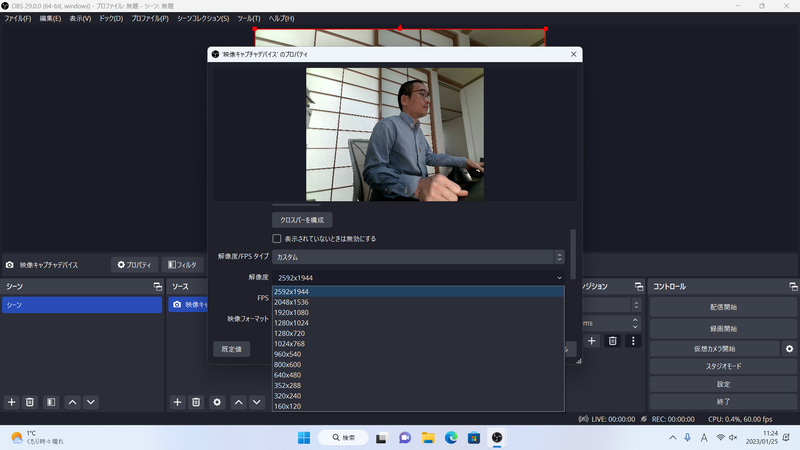Adjust the transition duration ms spinner
Screen dimensions: 800x450
pos(635,323)
